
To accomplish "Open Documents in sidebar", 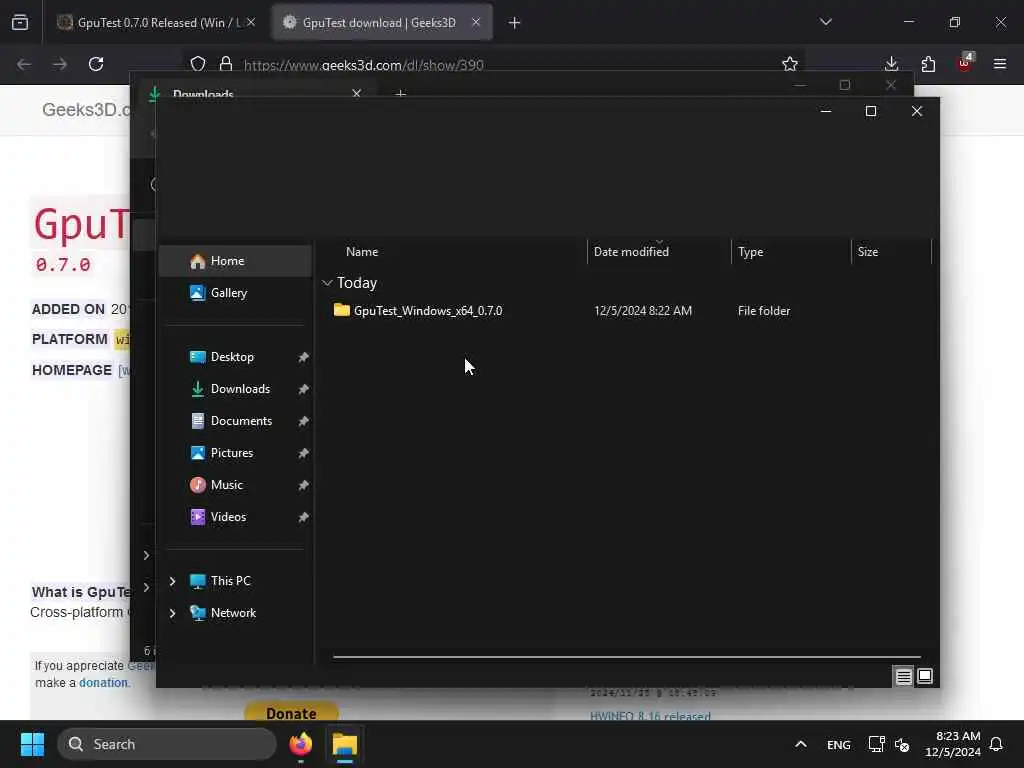I will pos(235,421).
